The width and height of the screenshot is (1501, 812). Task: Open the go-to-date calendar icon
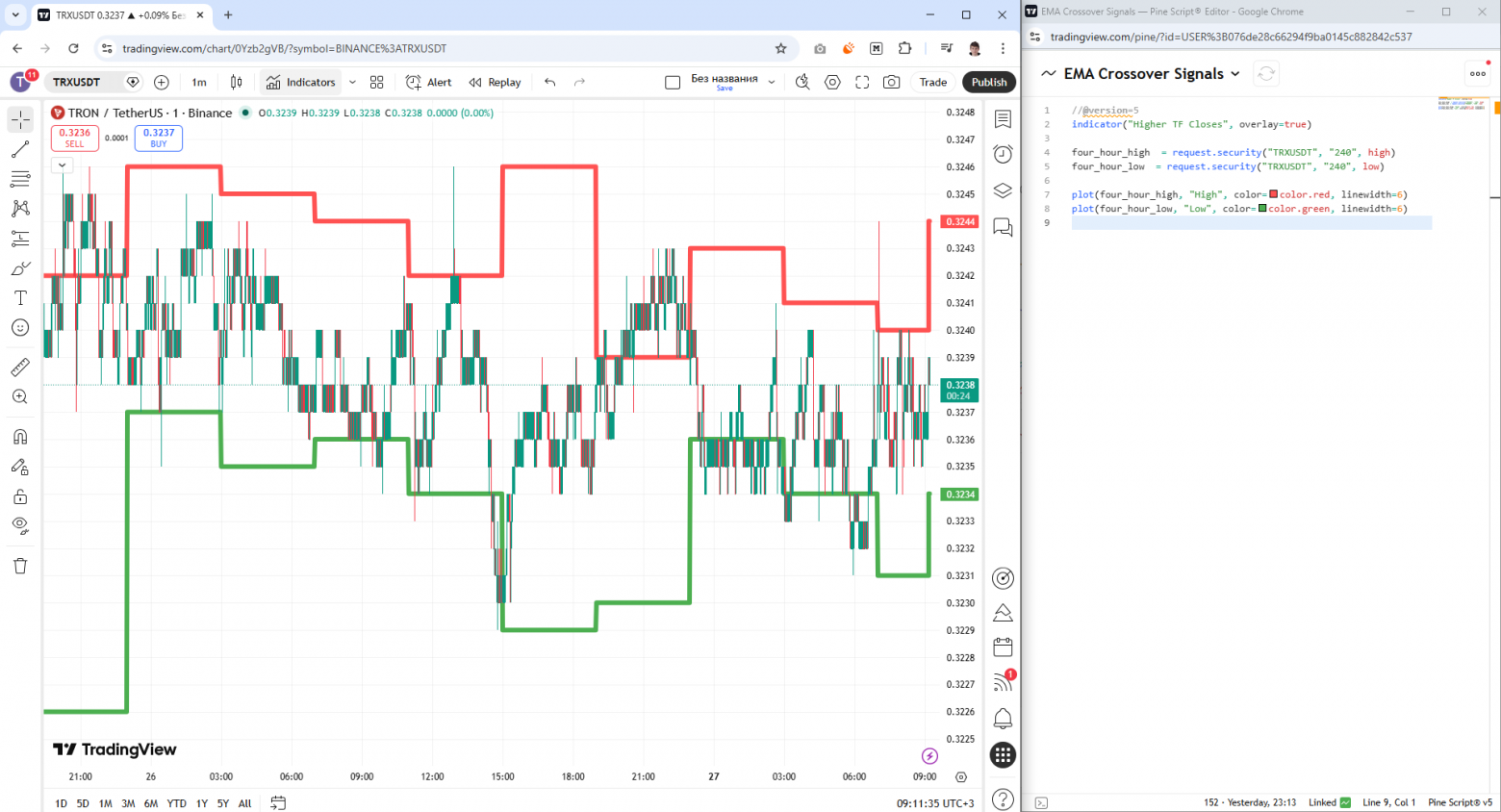[278, 802]
